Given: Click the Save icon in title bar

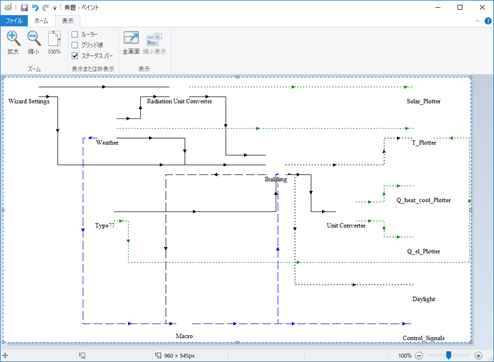Looking at the screenshot, I should click(24, 7).
